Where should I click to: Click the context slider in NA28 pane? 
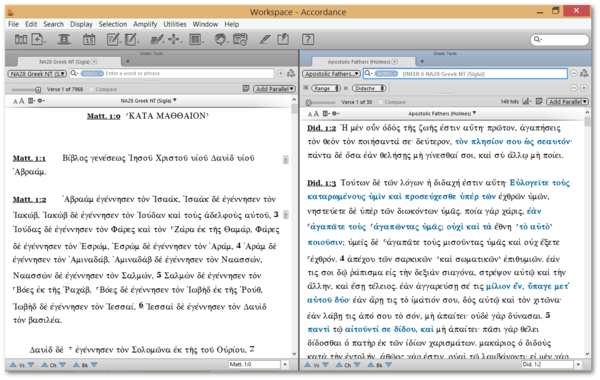point(26,90)
